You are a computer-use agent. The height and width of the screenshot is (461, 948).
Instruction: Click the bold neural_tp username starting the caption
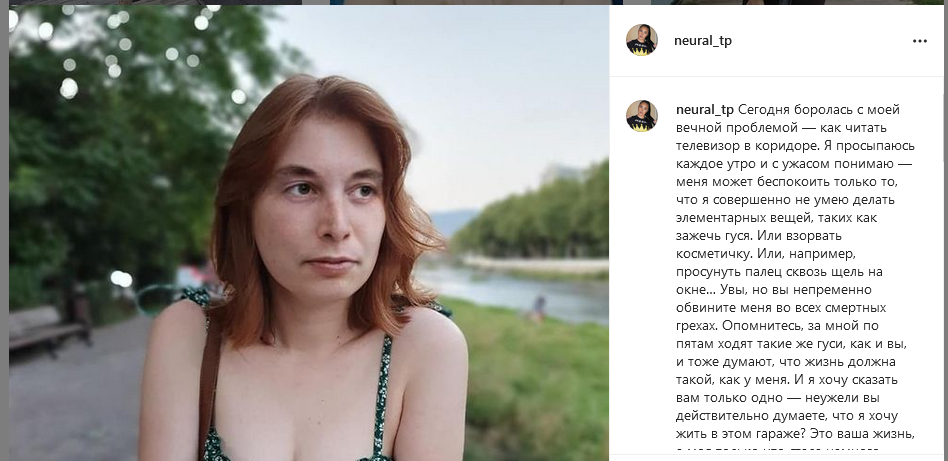click(705, 108)
